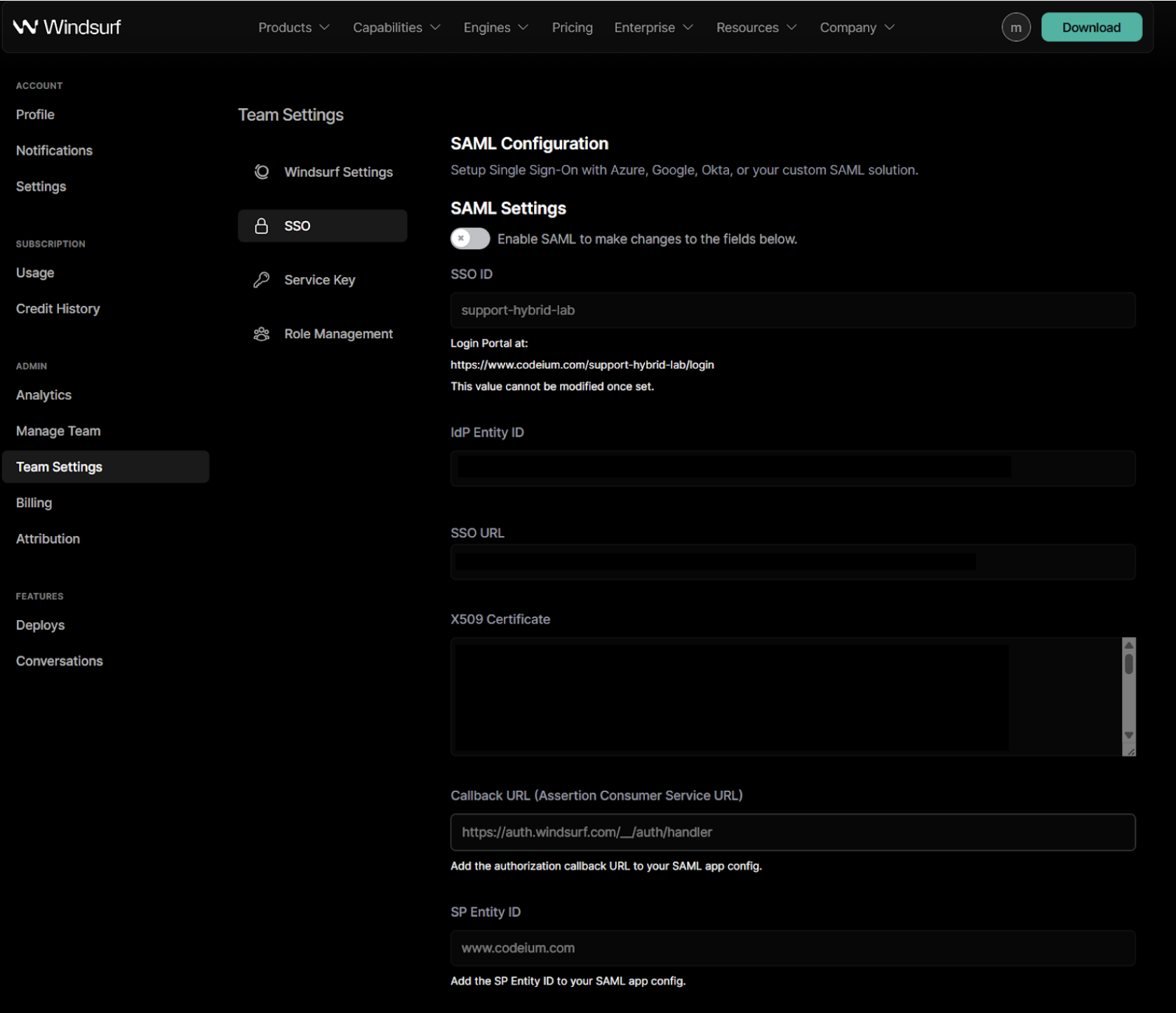The width and height of the screenshot is (1176, 1013).
Task: Go to Profile in the sidebar
Action: [x=35, y=114]
